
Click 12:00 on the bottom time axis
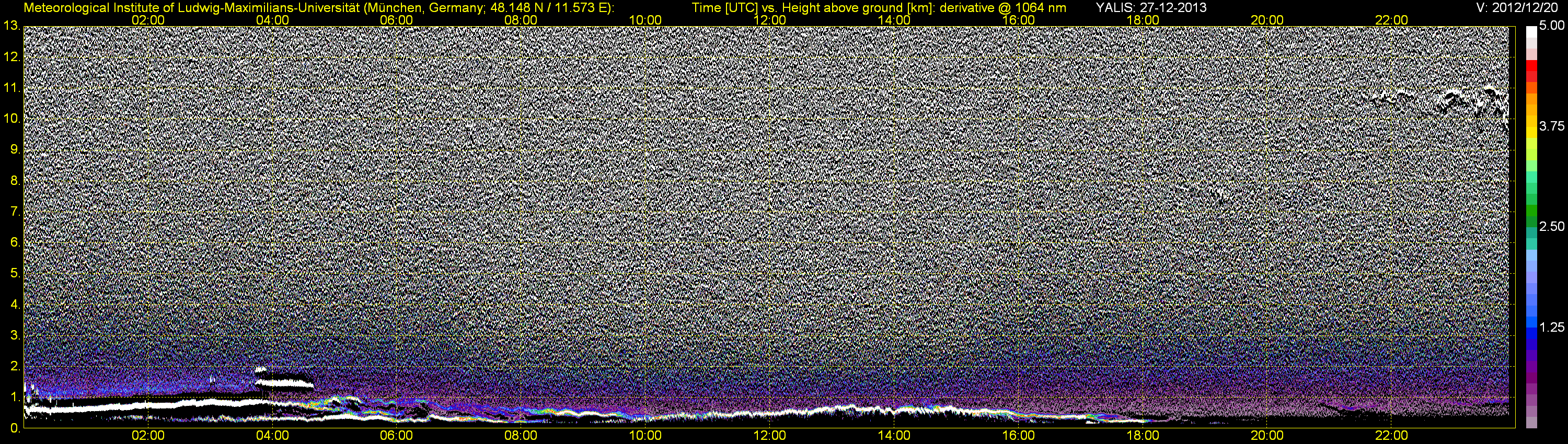pyautogui.click(x=769, y=436)
